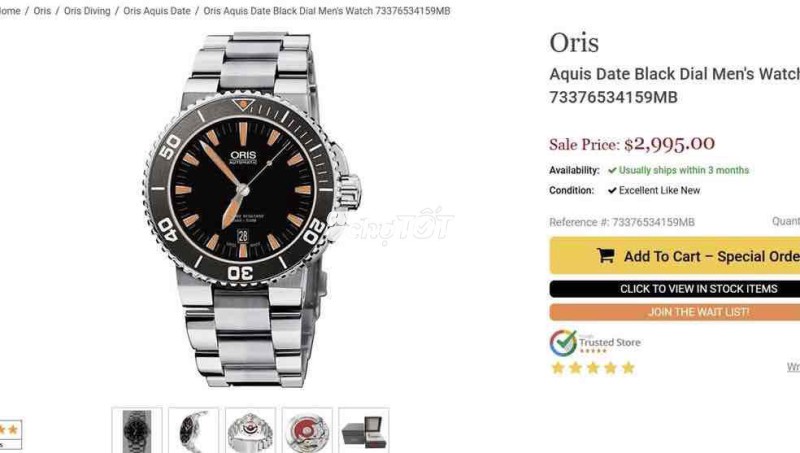
Task: Click the black checkmark beside Excellent Like New
Action: [x=612, y=190]
